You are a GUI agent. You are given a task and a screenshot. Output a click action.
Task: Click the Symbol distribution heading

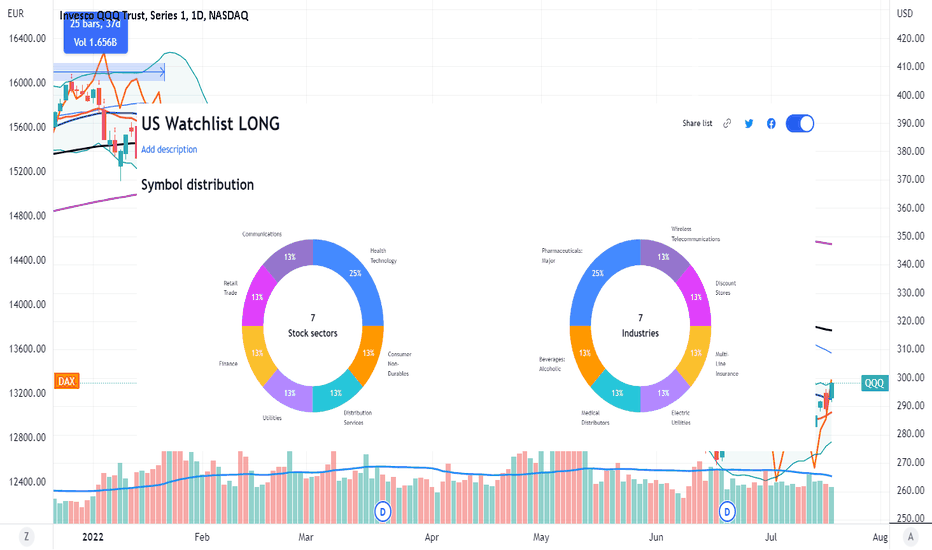[x=197, y=185]
